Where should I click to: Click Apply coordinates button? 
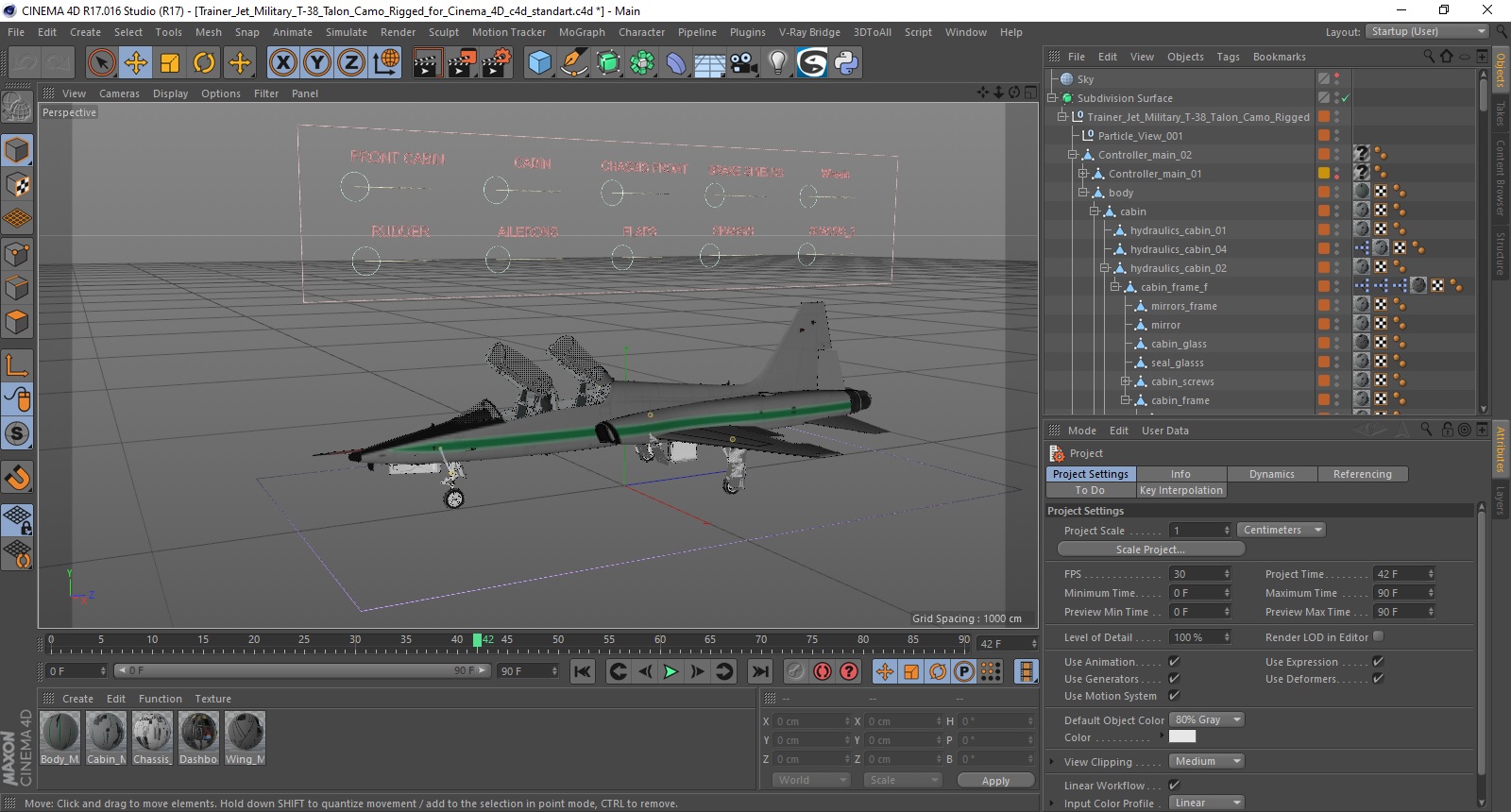(995, 781)
